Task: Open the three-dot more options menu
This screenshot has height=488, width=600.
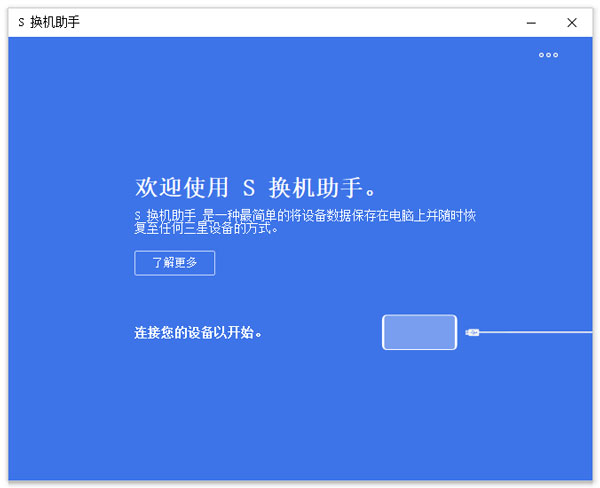Action: (548, 55)
